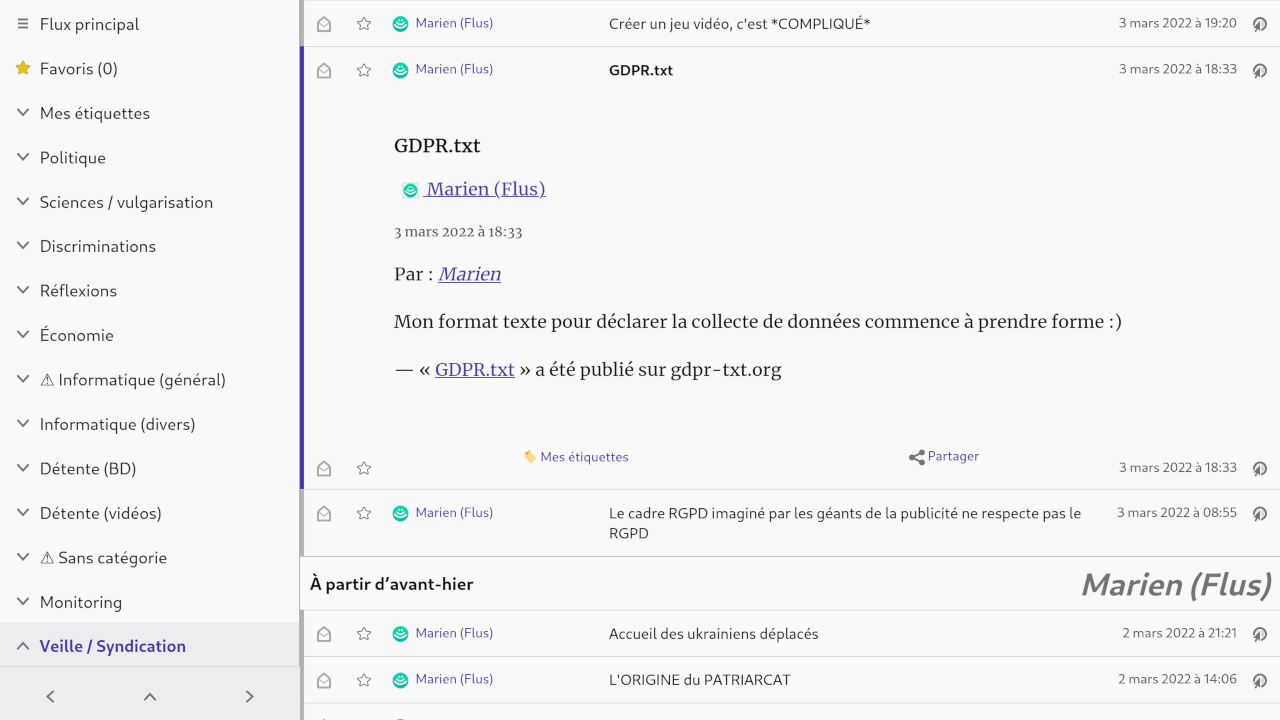
Task: Click the label icon beside Mes étiquettes
Action: click(x=530, y=457)
